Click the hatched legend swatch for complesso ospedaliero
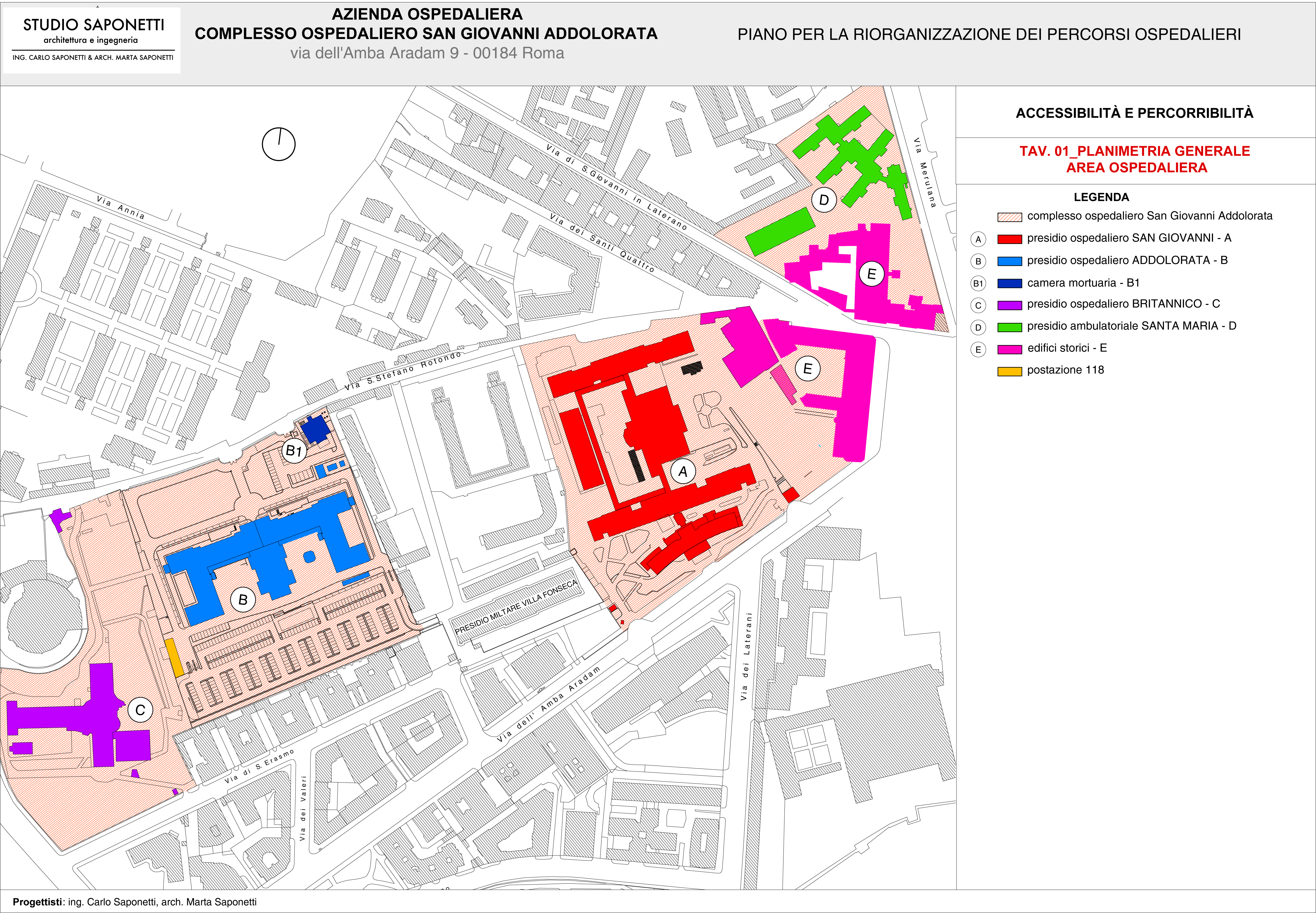This screenshot has width=1316, height=913. (x=1009, y=217)
